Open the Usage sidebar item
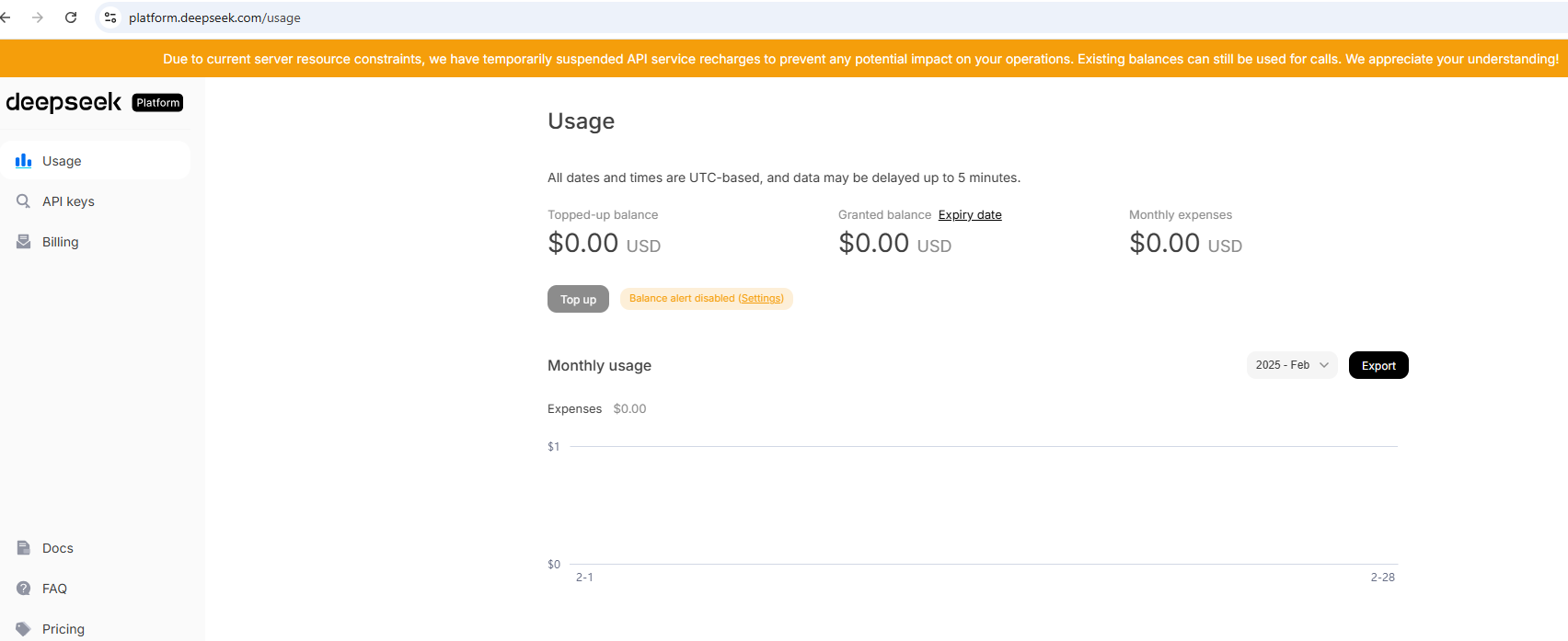This screenshot has height=641, width=1568. click(x=96, y=161)
